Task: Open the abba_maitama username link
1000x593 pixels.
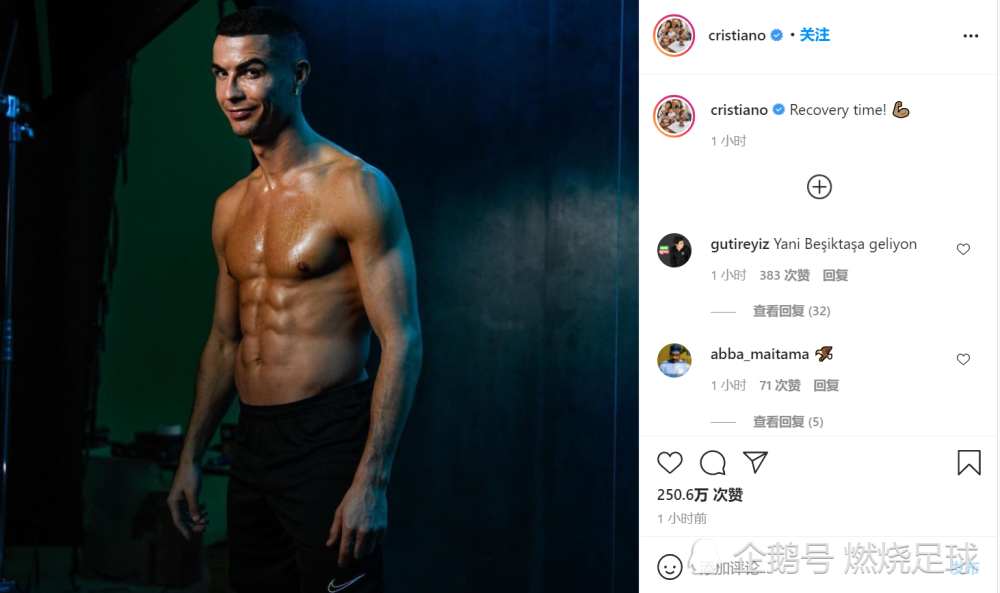Action: (760, 355)
